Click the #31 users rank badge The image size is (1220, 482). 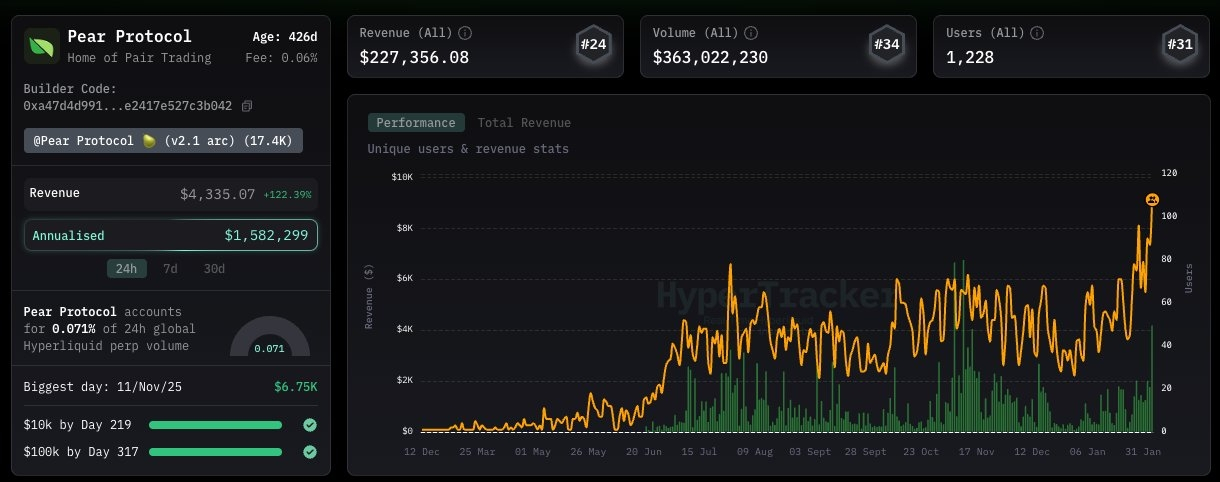[x=1179, y=45]
